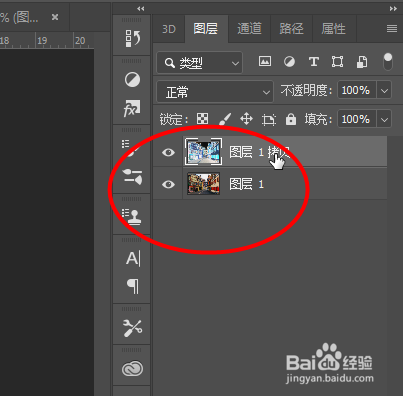
Task: Lock artboard nesting icon
Action: point(269,119)
